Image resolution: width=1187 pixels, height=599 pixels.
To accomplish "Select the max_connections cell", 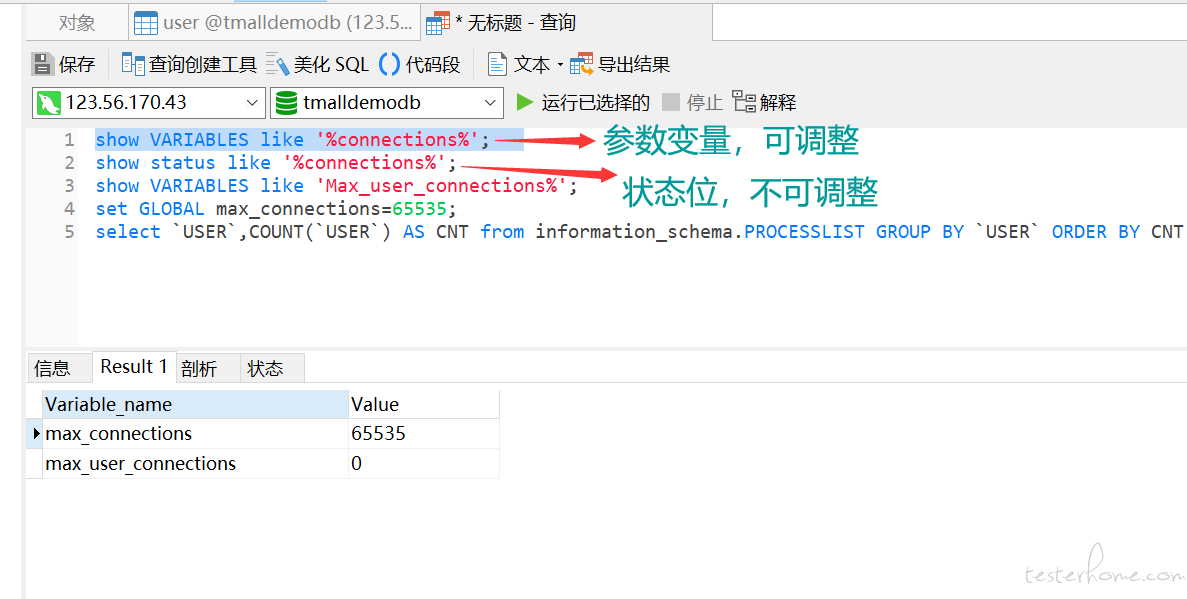I will point(195,434).
